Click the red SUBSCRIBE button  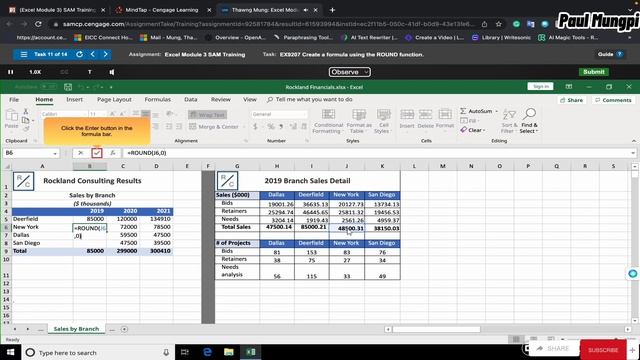(x=603, y=350)
